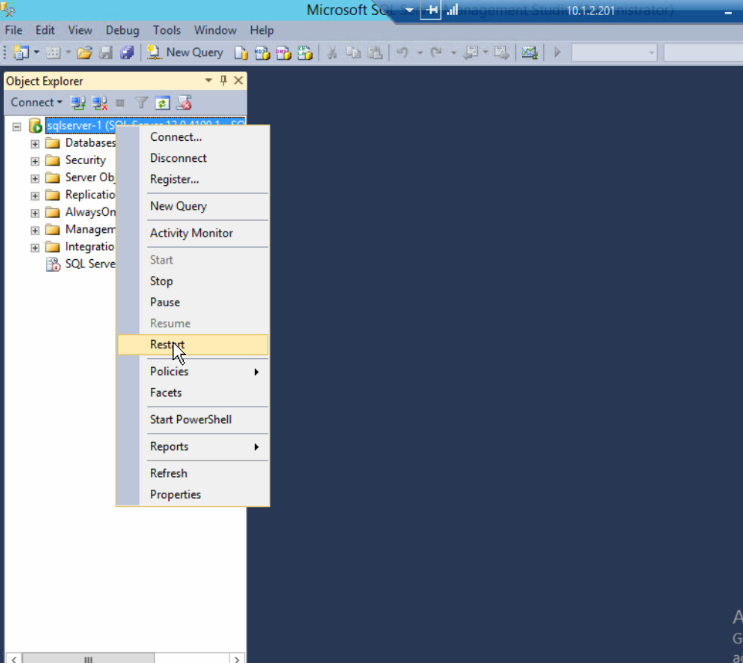
Task: Open the Debug menu
Action: (122, 30)
